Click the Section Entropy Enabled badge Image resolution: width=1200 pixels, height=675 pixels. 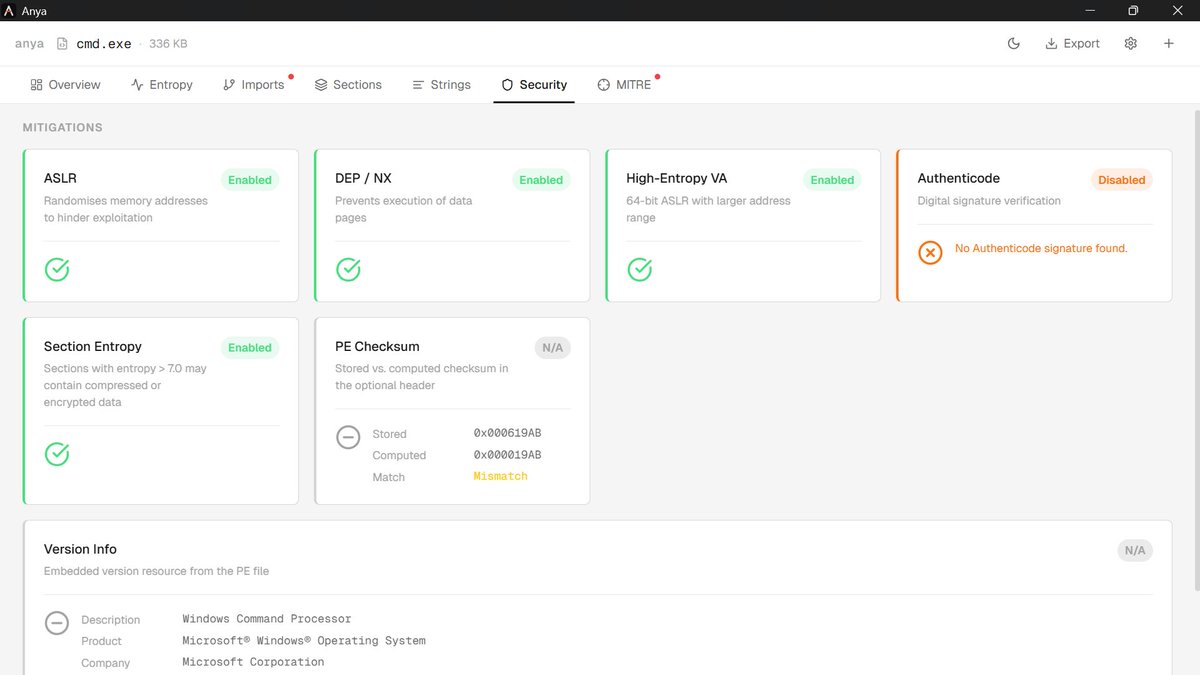click(250, 348)
